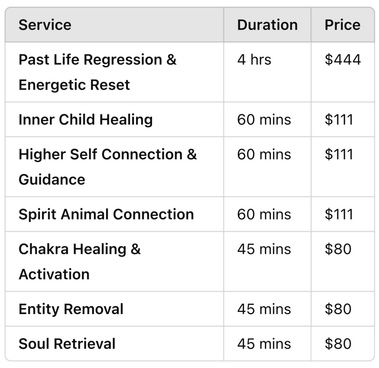Click the Soul Retrieval service name
The width and height of the screenshot is (379, 368).
point(67,344)
